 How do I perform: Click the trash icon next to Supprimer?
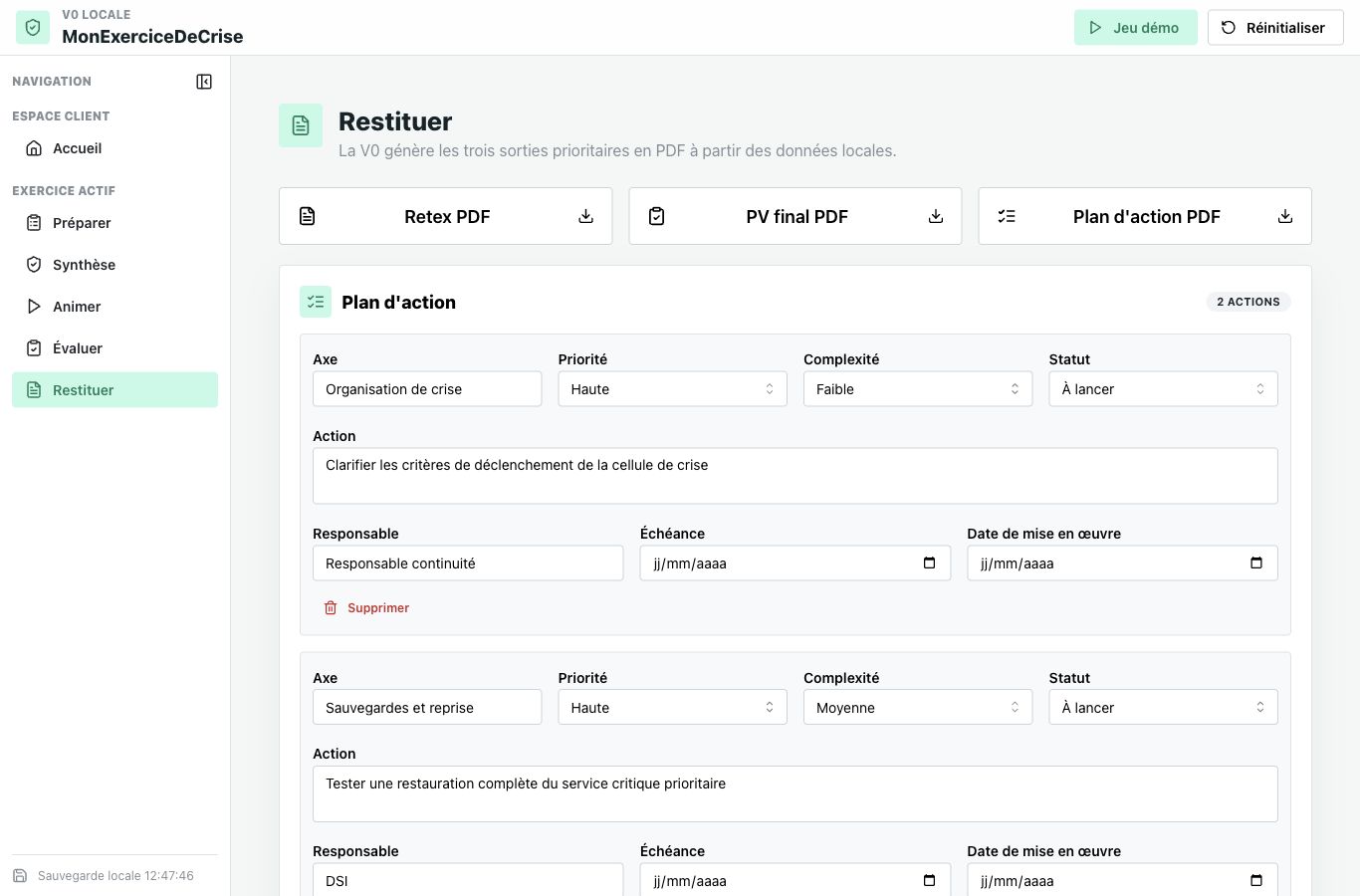tap(331, 608)
